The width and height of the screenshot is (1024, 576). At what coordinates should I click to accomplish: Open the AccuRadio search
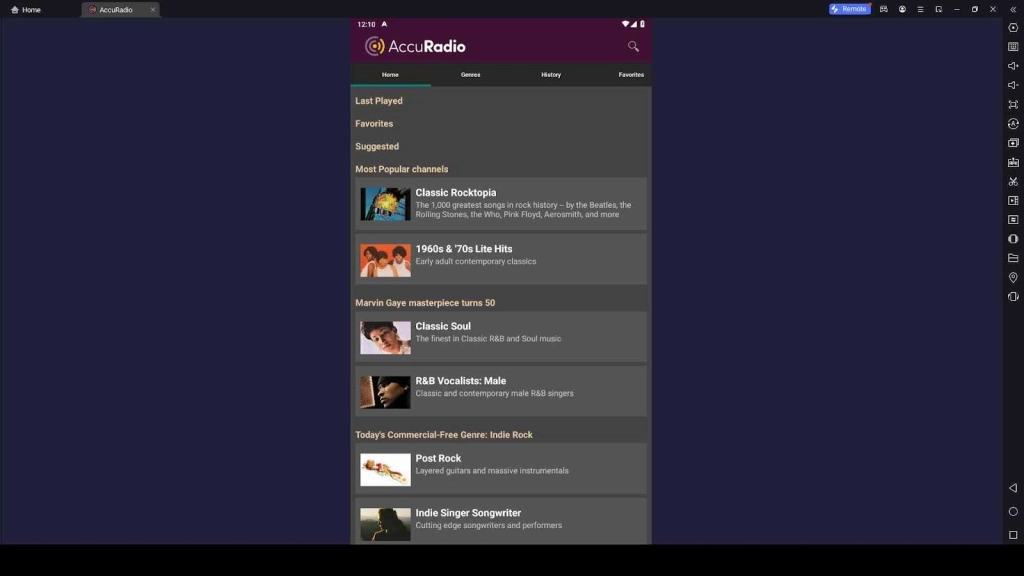[633, 46]
